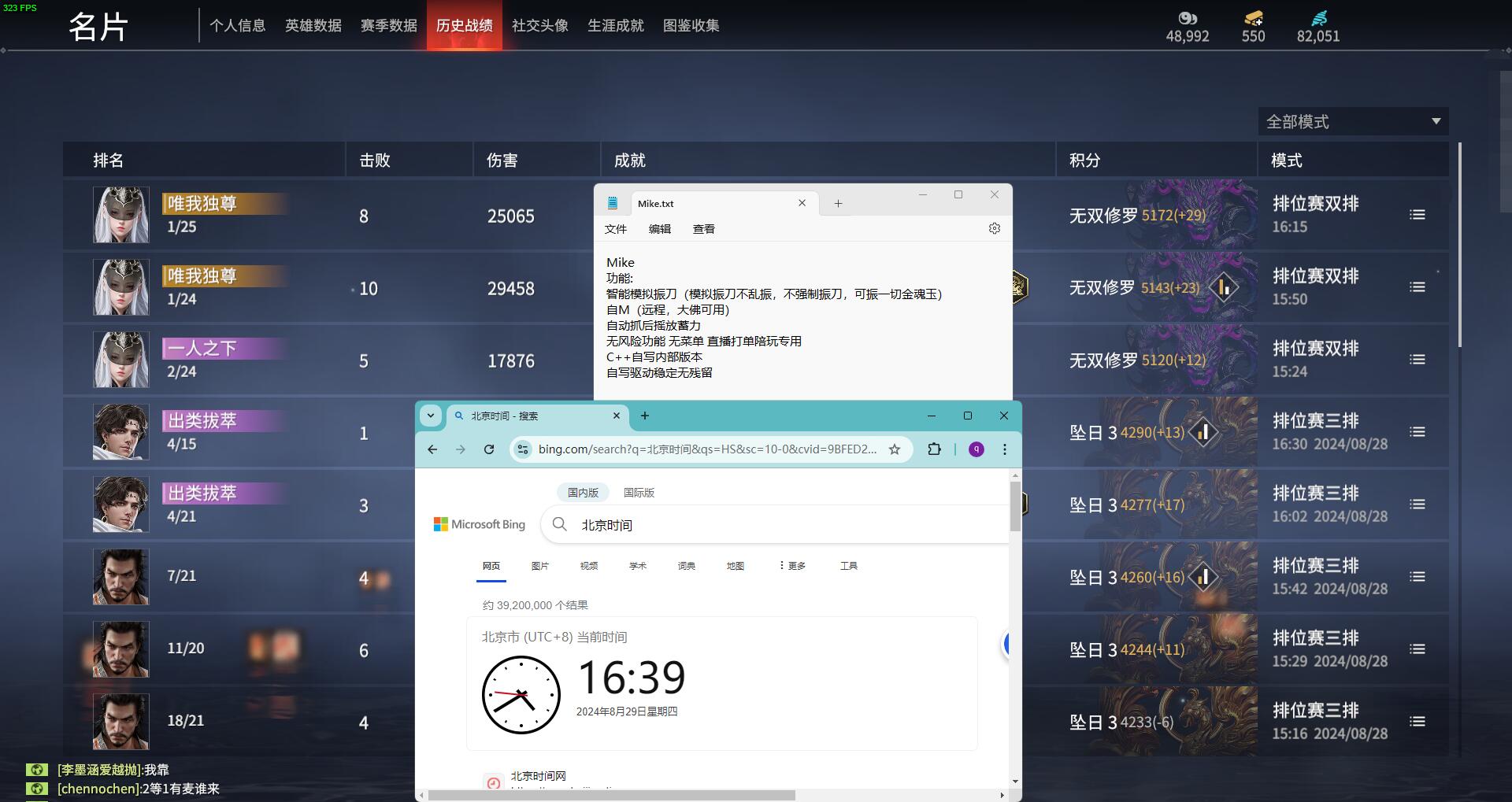Screen dimensions: 1512x802
Task: Reload the Bing search page
Action: [x=489, y=449]
